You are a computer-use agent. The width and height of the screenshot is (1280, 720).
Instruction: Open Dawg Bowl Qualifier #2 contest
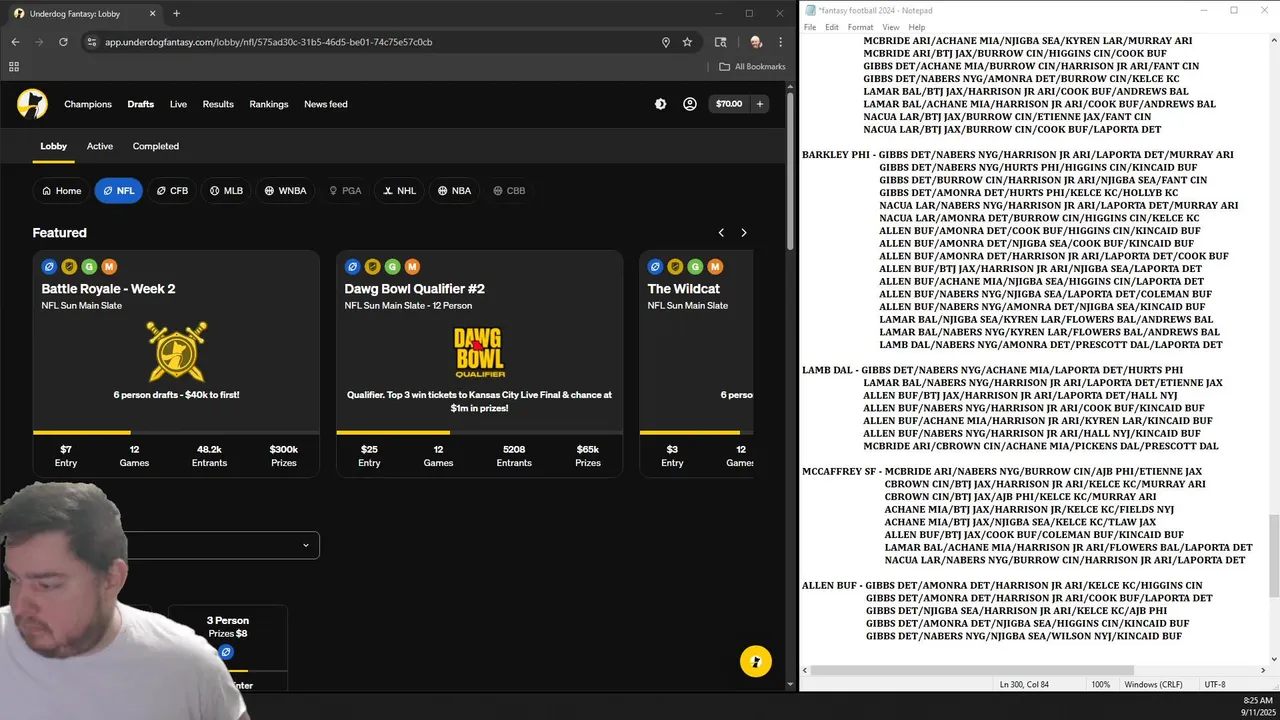point(479,363)
